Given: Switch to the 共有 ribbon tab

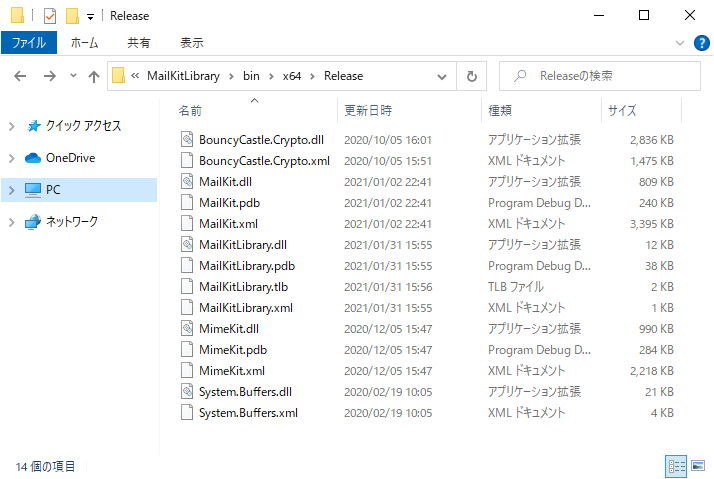Looking at the screenshot, I should [x=138, y=43].
